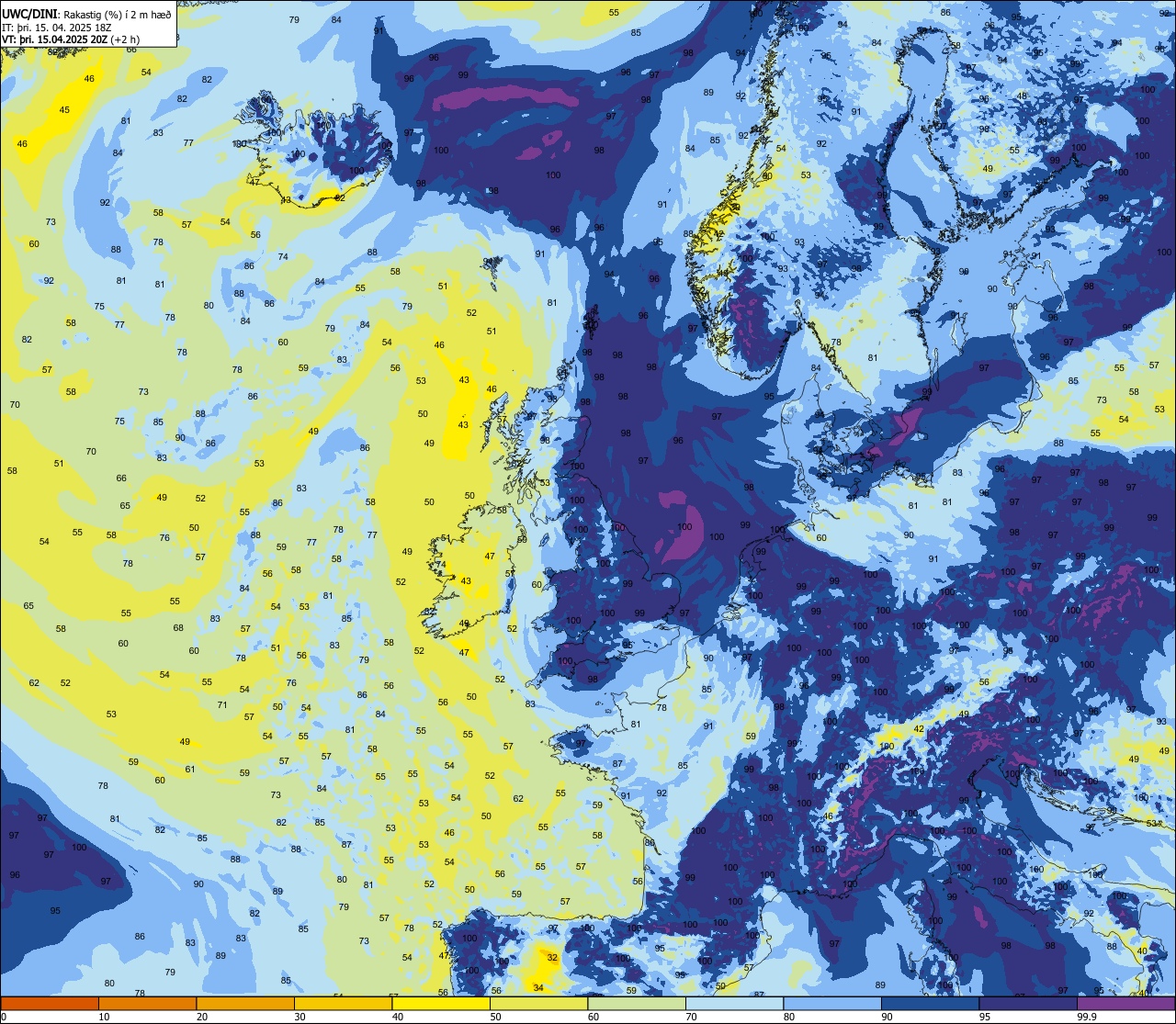Click the 0–10% dark orange legend swatch
The image size is (1176, 1024).
pyautogui.click(x=50, y=1003)
